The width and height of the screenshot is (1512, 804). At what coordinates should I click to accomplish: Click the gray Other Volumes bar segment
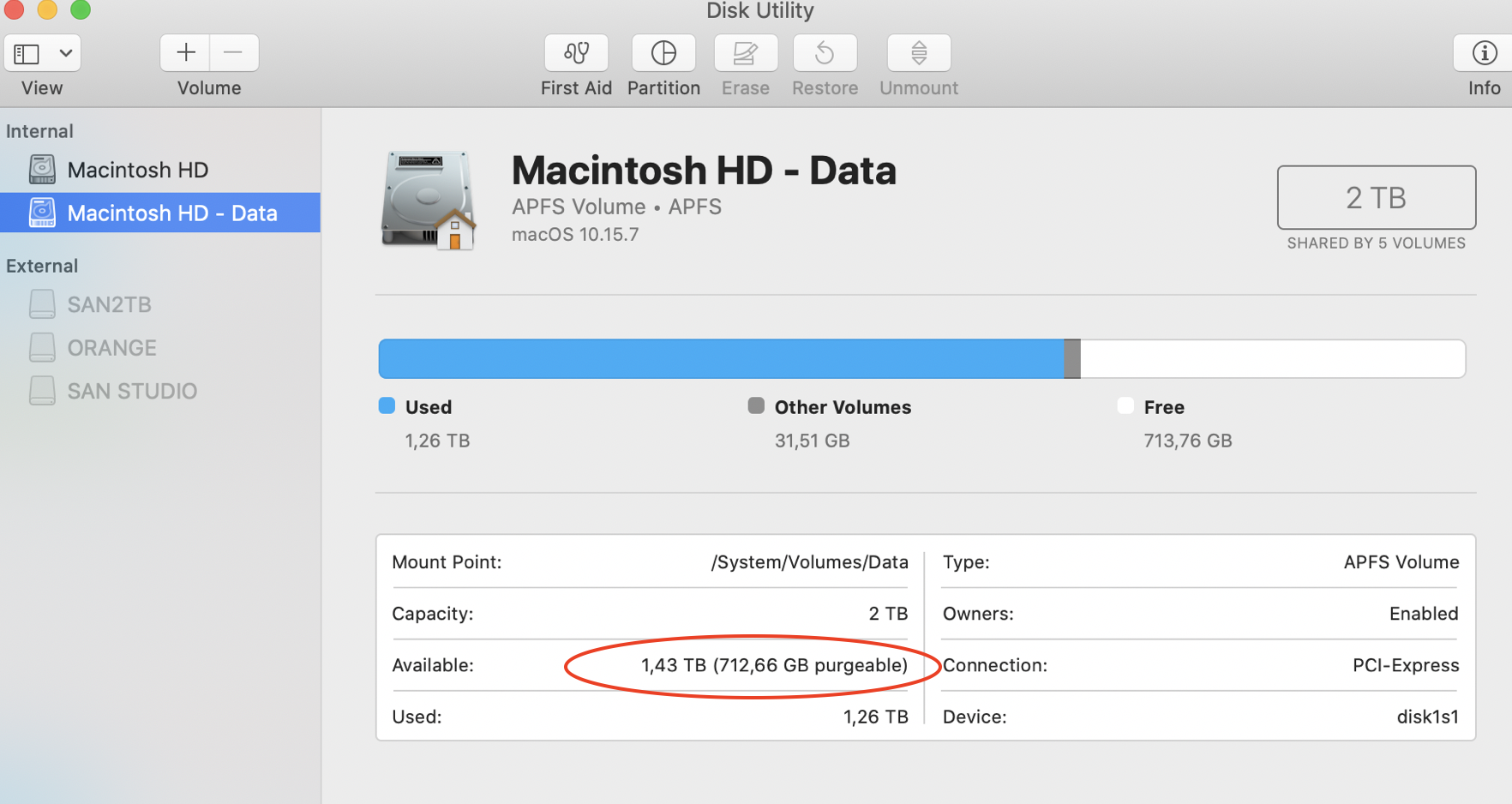click(1072, 358)
